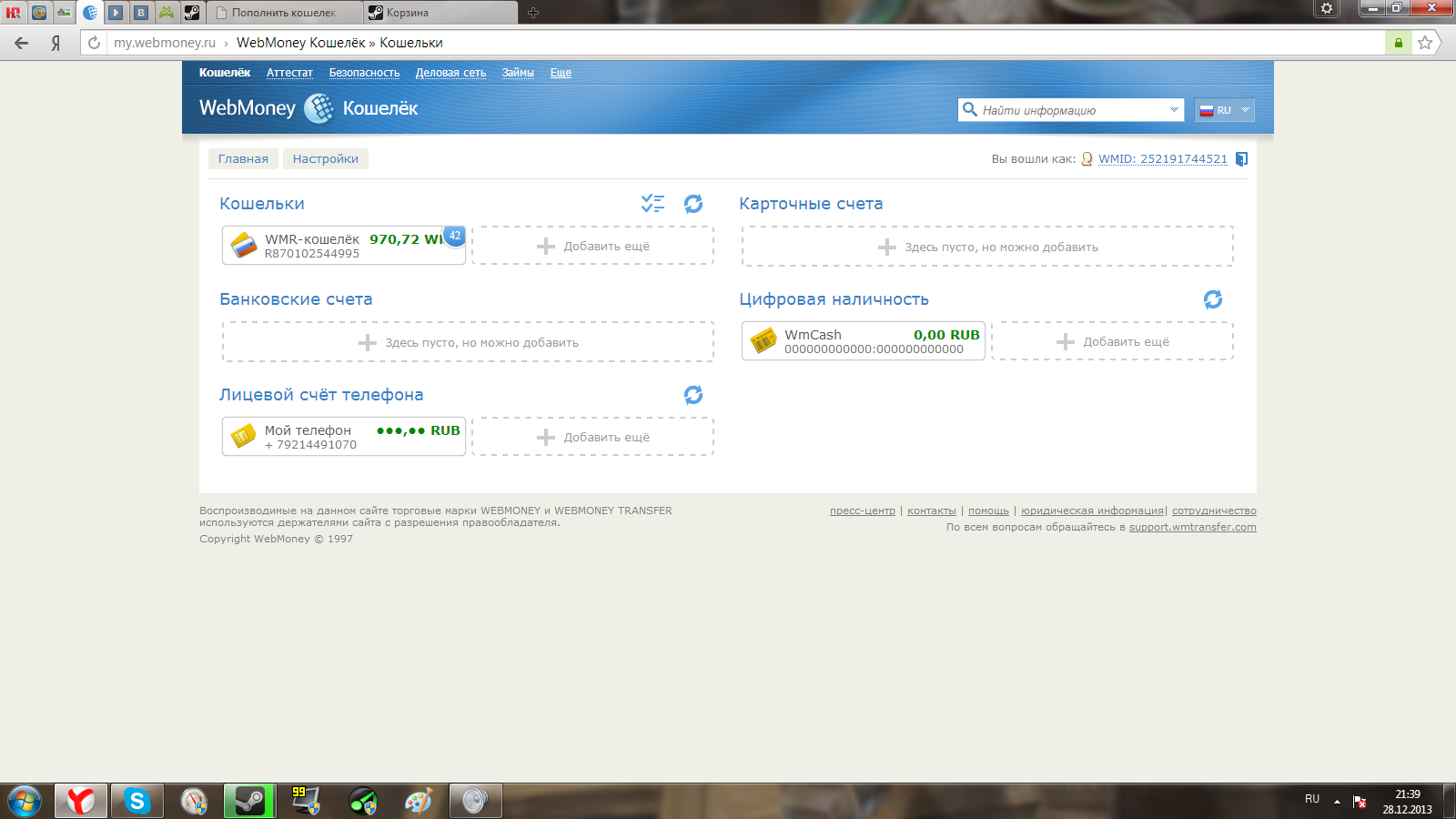Open the Займы menu item

(518, 73)
